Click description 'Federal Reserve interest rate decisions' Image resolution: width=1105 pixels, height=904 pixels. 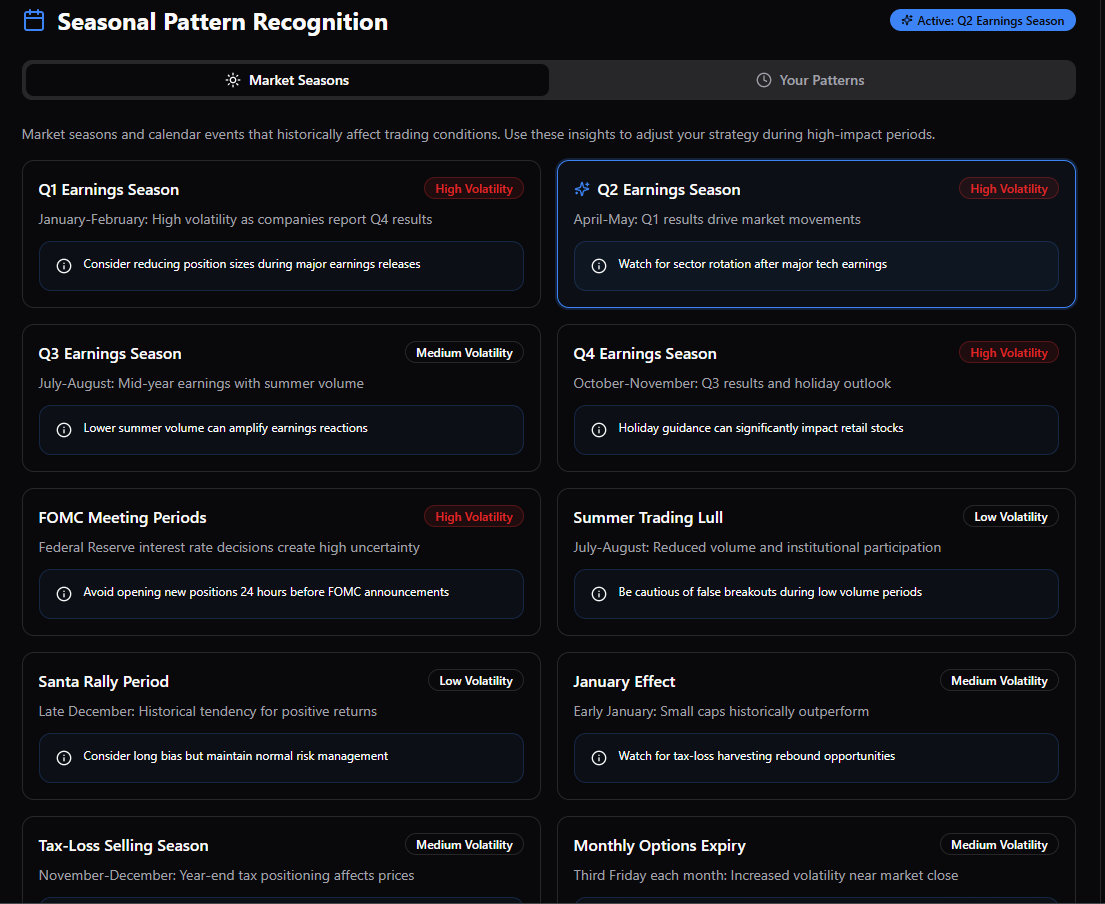(x=229, y=547)
